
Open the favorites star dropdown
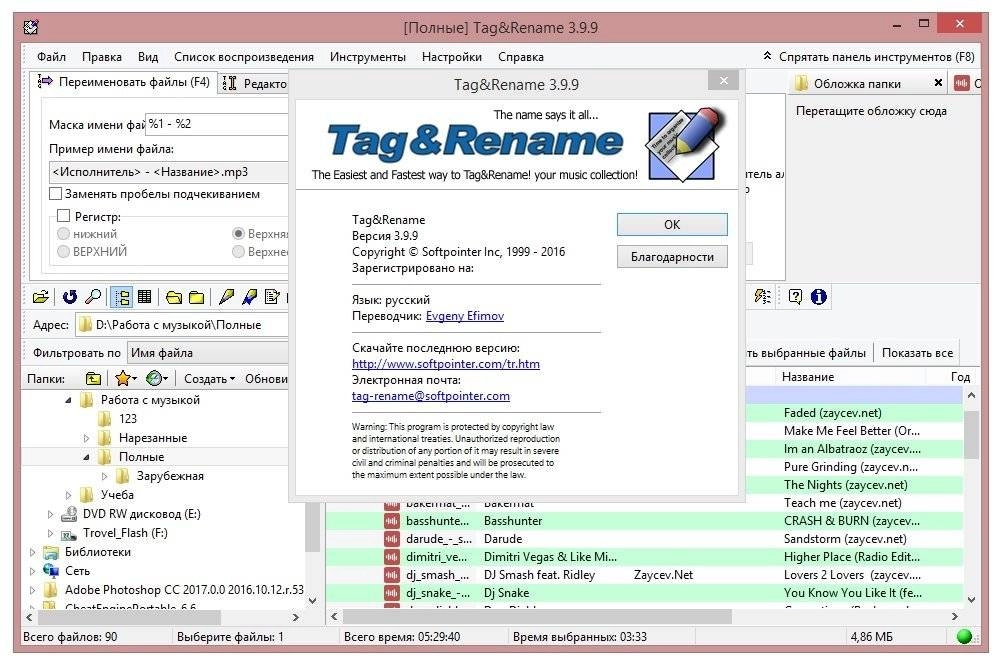(126, 379)
